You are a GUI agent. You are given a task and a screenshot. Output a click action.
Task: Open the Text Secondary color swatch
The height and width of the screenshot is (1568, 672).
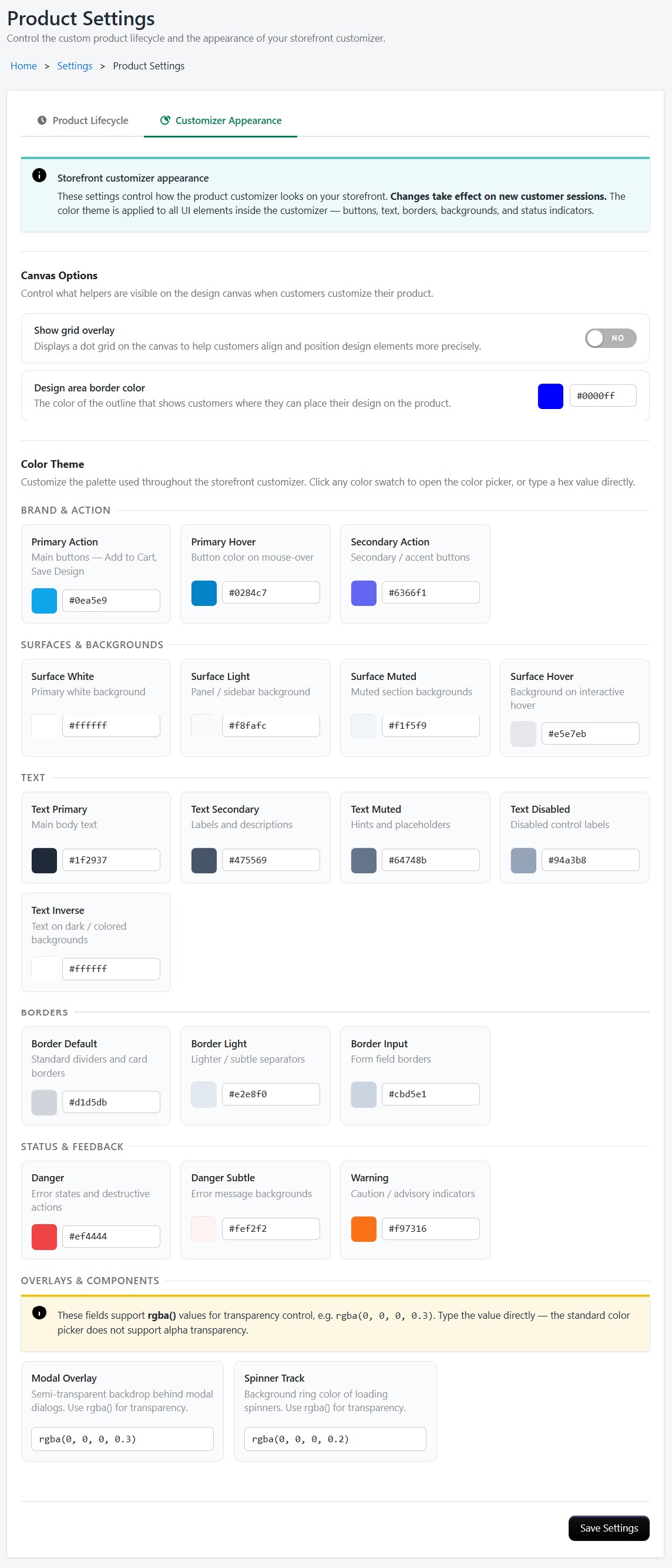point(204,860)
